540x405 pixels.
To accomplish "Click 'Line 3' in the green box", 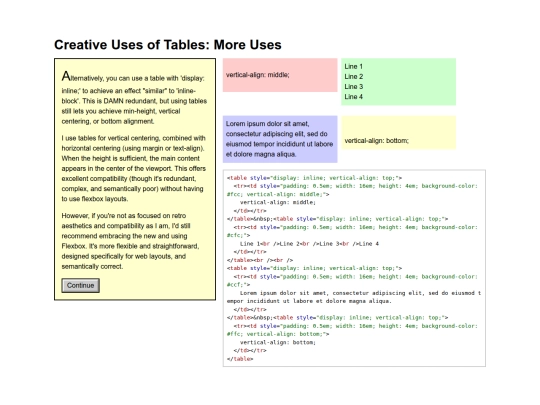I will coord(354,86).
